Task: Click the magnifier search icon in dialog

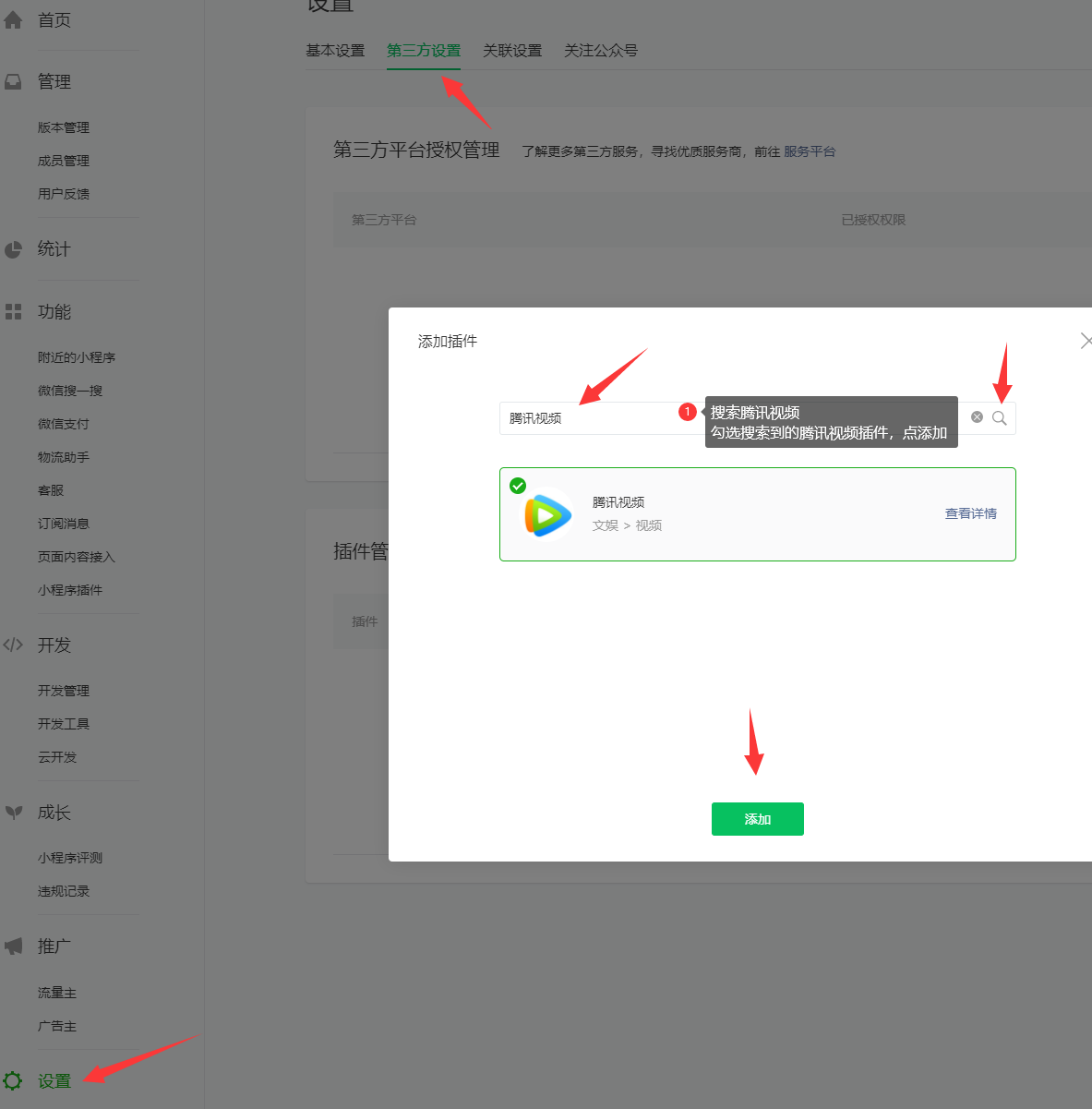Action: tap(1000, 418)
